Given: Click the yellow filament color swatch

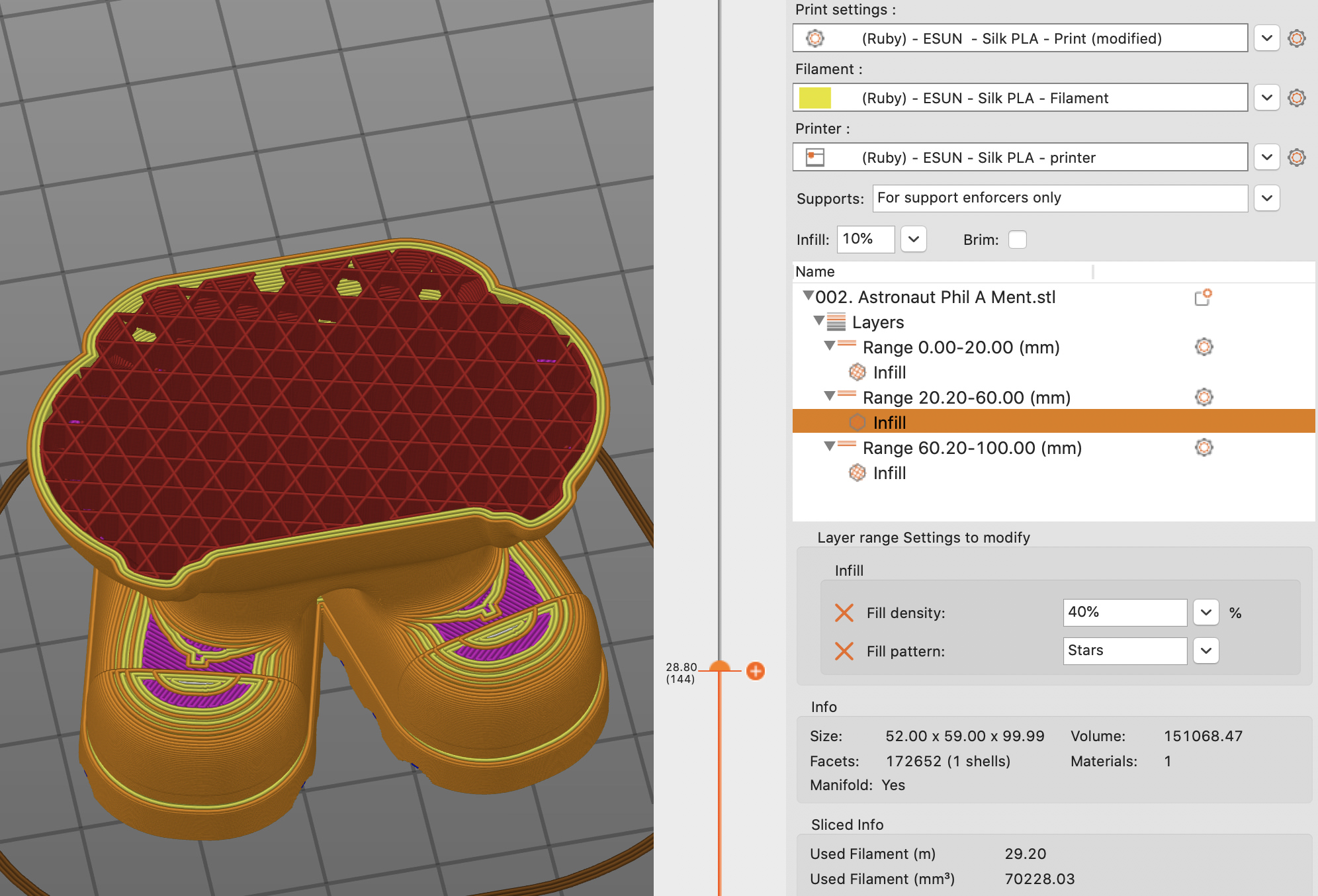Looking at the screenshot, I should 814,98.
